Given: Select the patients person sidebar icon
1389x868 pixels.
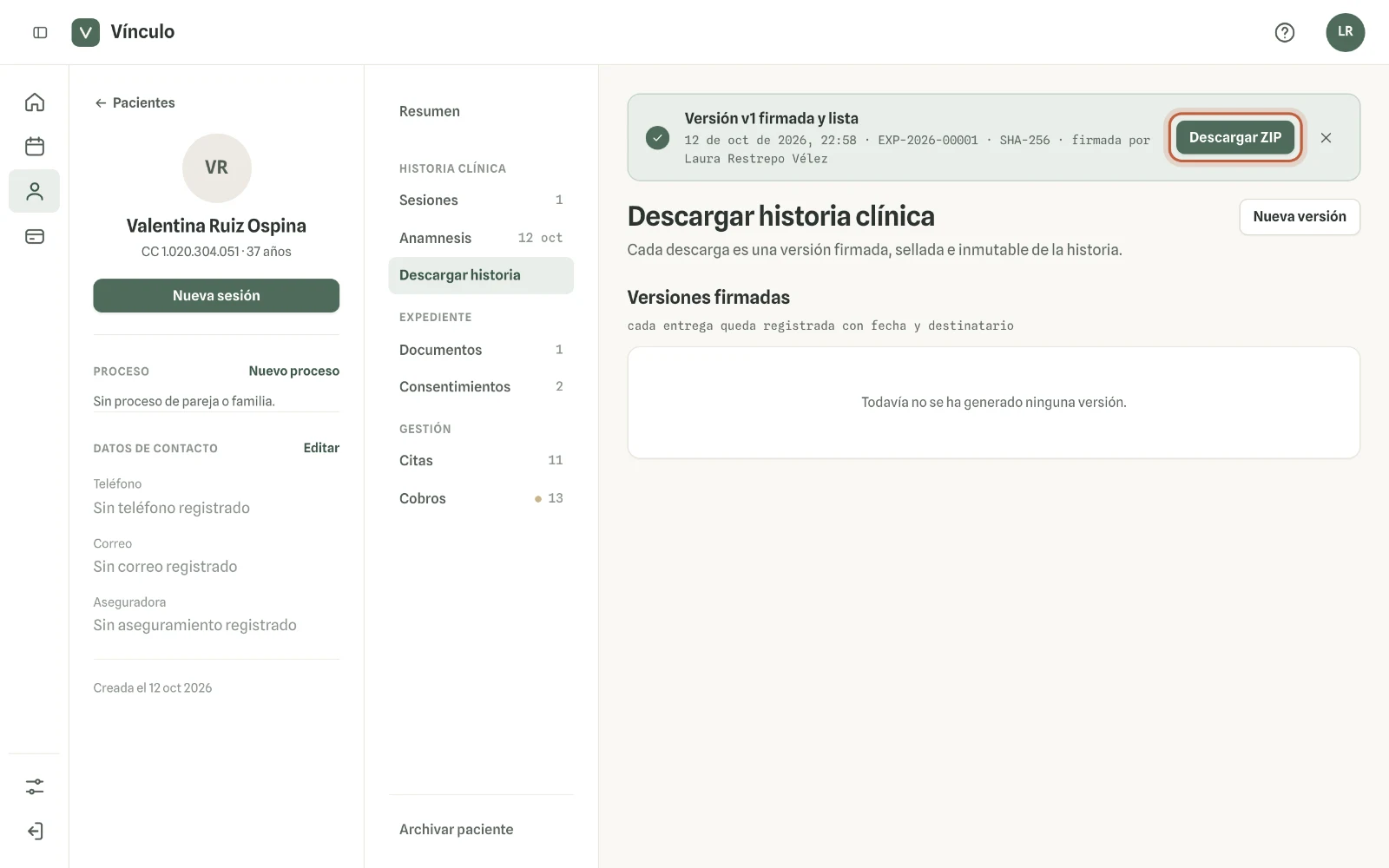Looking at the screenshot, I should click(x=35, y=191).
